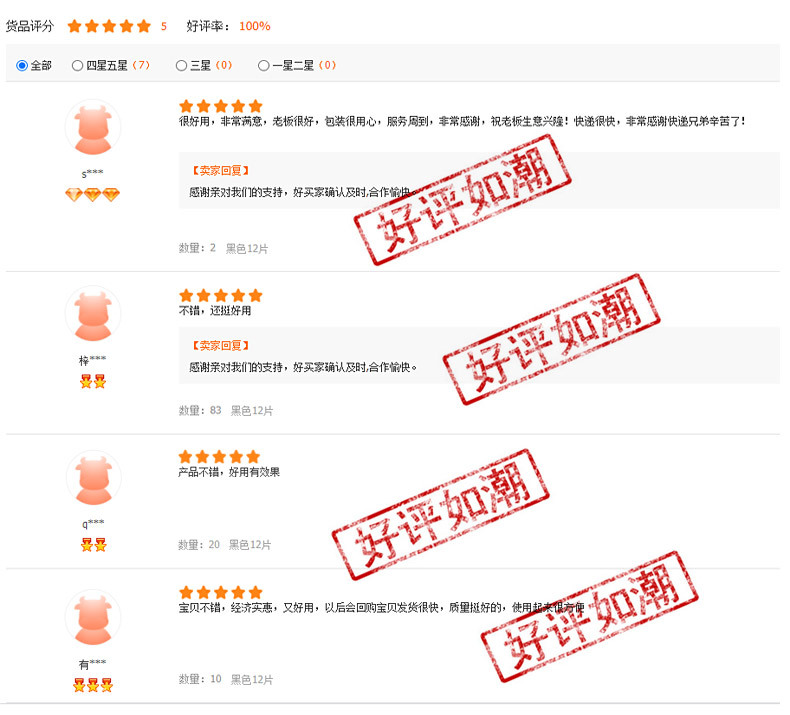Click three medal badges under 有***
Viewport: 790px width, 715px height.
tap(93, 685)
